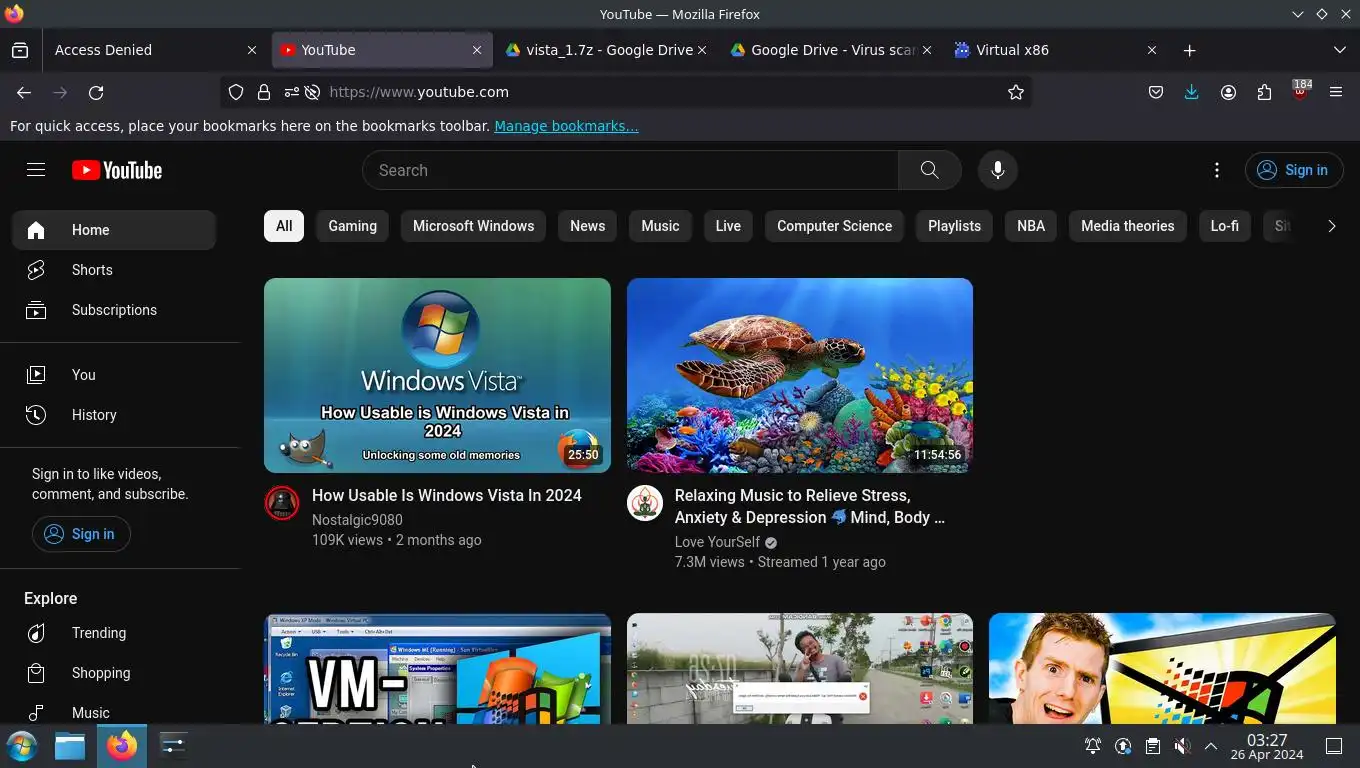Open the roadside man video thumbnail

tap(800, 669)
